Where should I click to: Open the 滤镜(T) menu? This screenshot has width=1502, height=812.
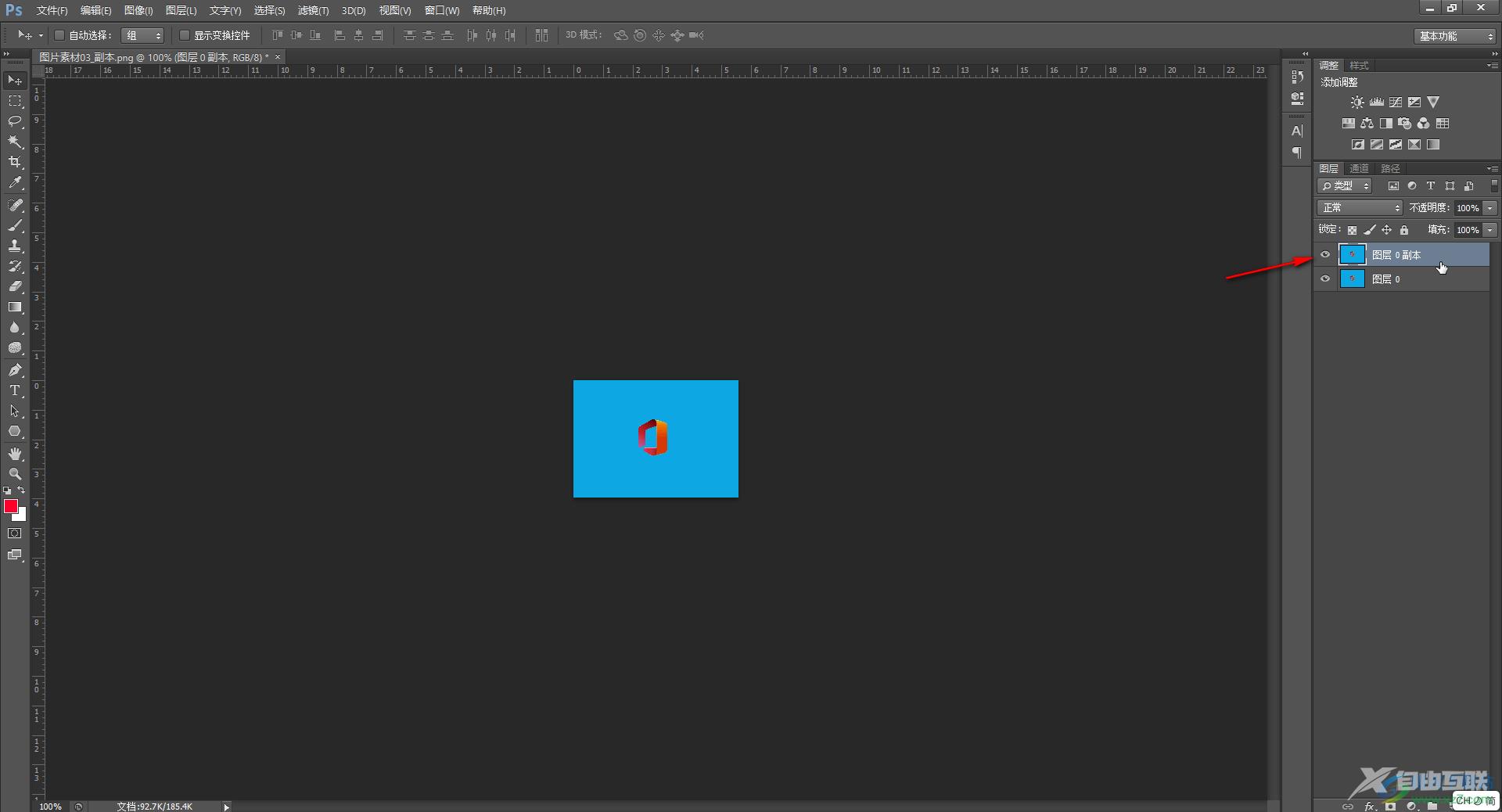click(313, 10)
